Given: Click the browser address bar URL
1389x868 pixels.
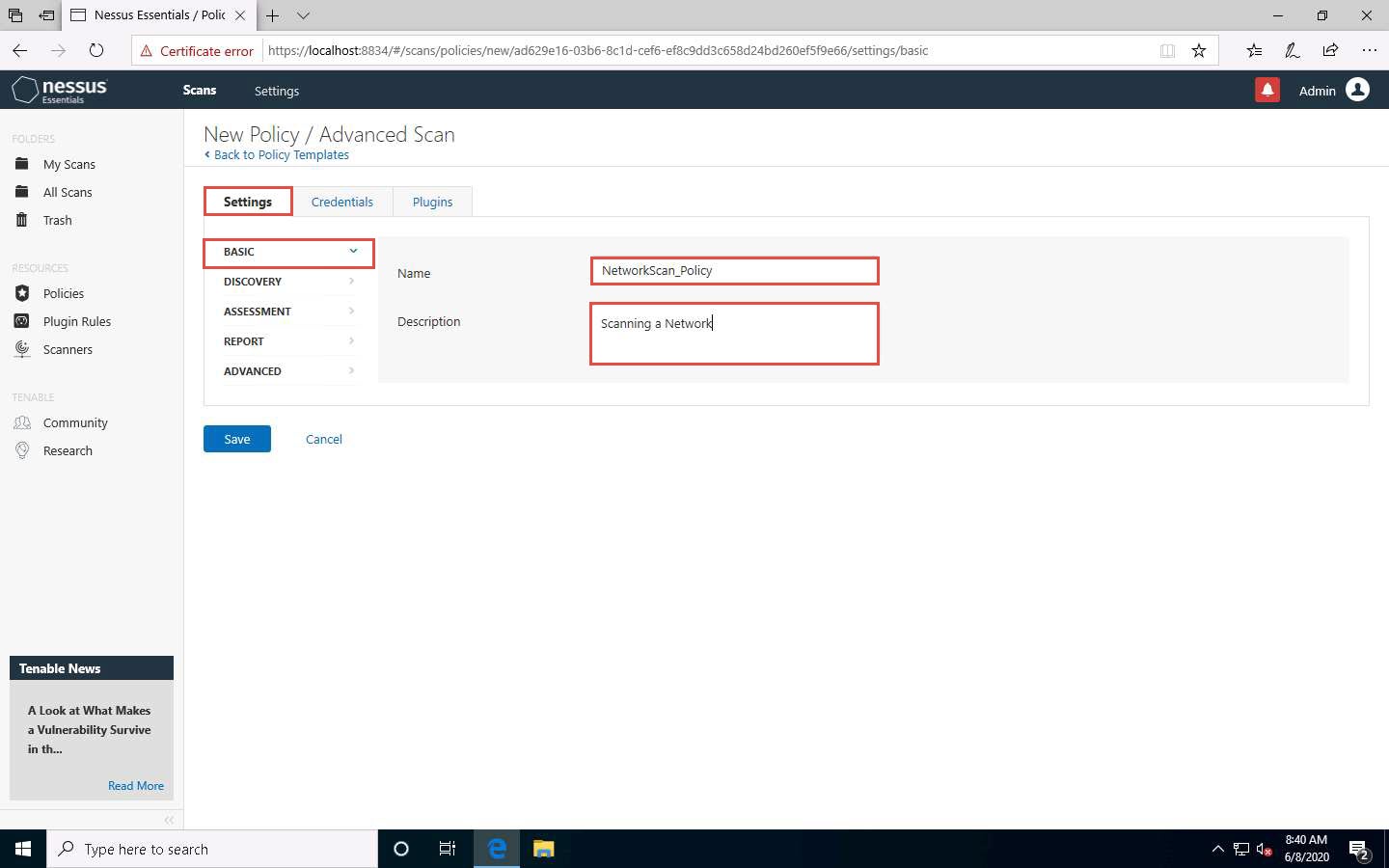Looking at the screenshot, I should (598, 51).
